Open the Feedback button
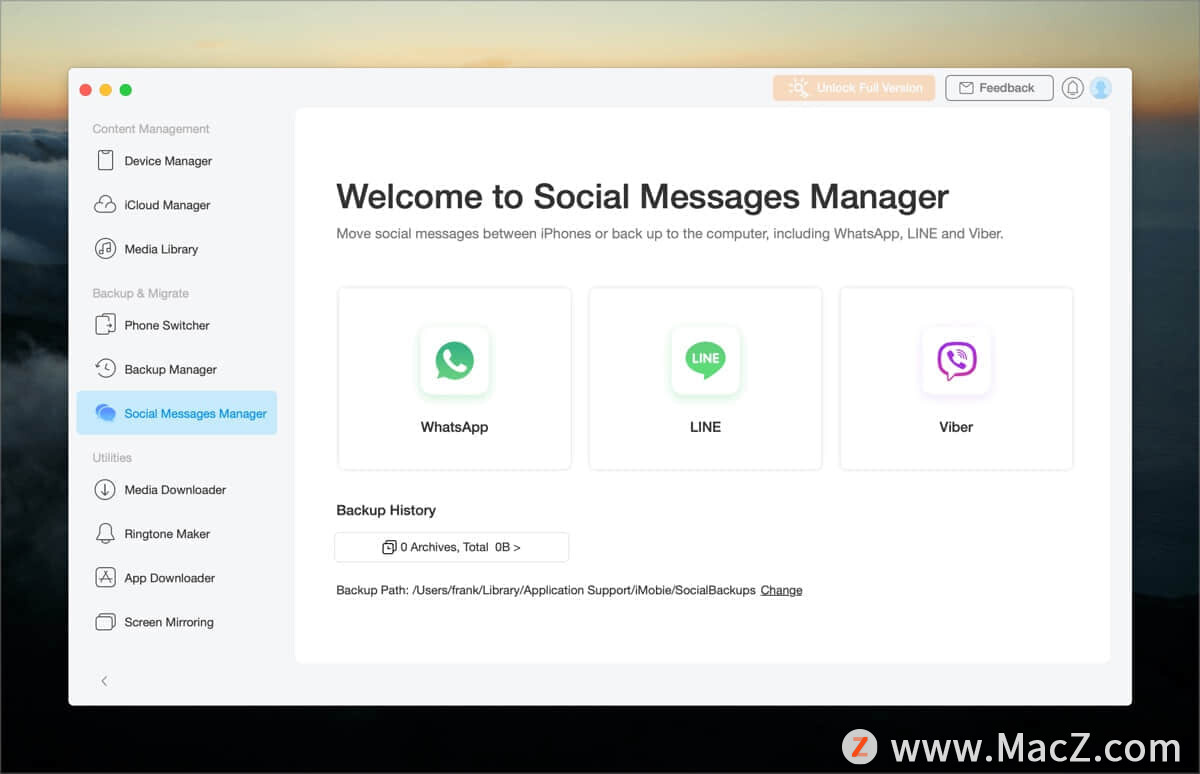 pyautogui.click(x=999, y=88)
